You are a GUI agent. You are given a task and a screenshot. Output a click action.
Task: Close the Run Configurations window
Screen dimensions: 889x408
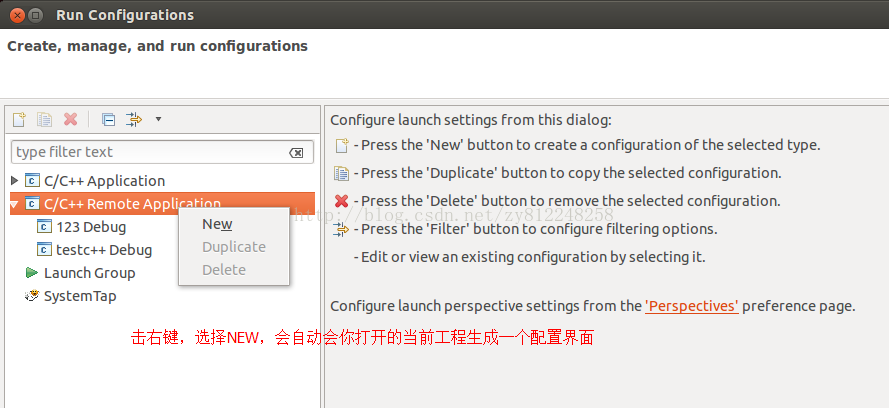tap(17, 15)
